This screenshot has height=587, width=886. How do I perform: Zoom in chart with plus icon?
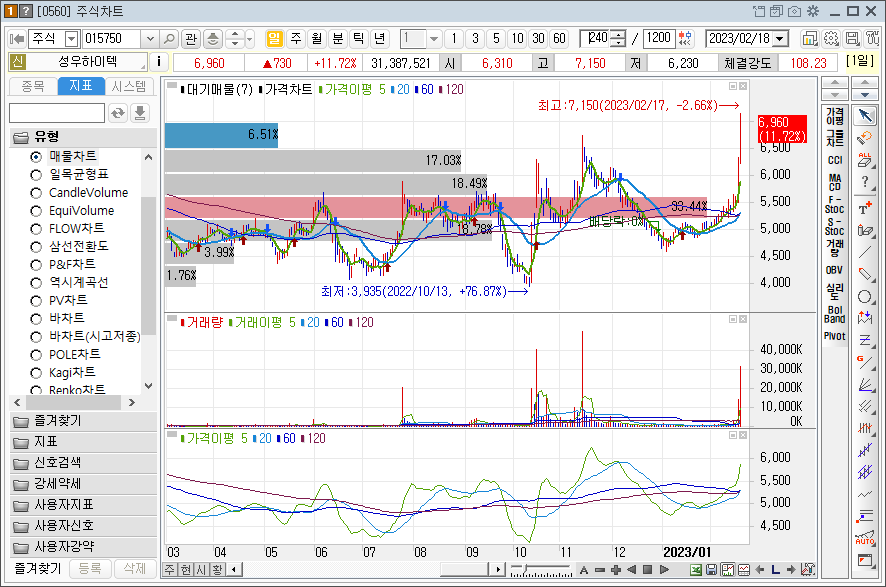[x=616, y=569]
